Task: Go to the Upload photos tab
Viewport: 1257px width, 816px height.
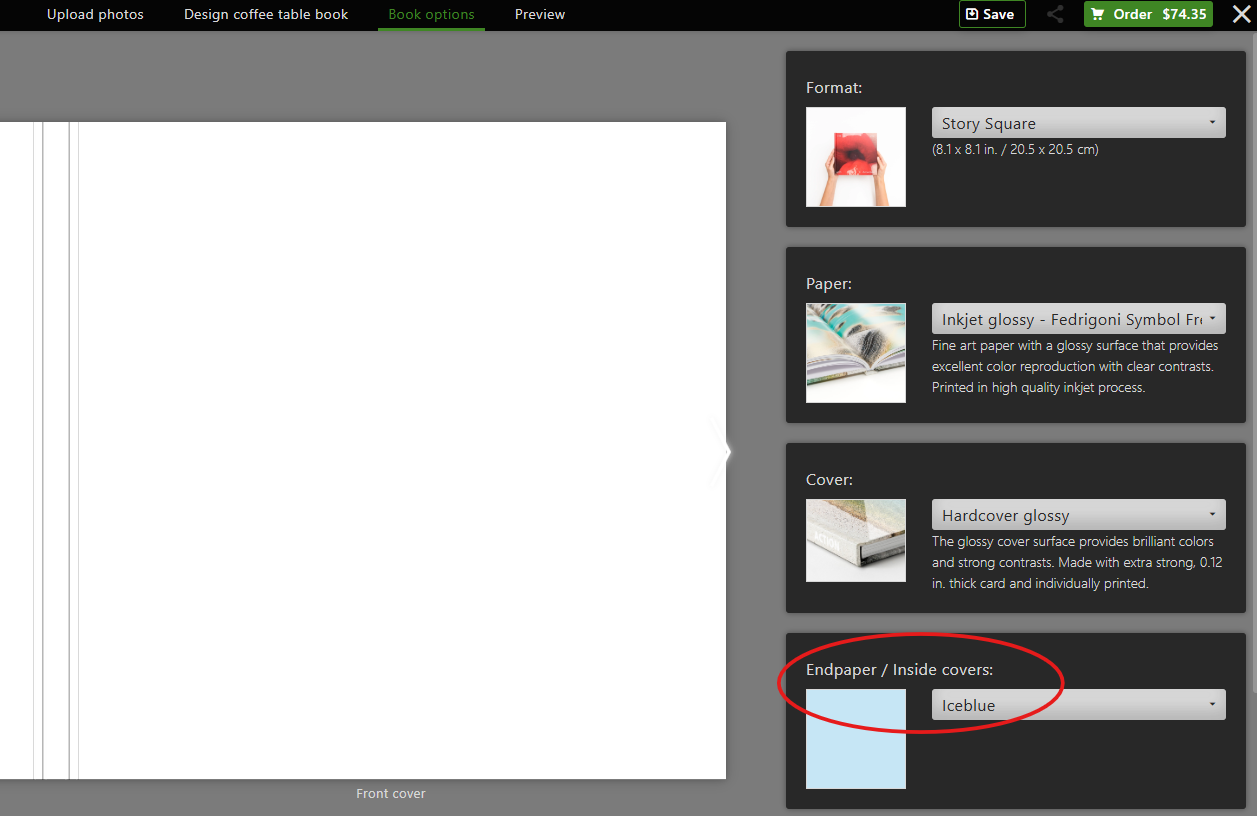Action: (x=95, y=15)
